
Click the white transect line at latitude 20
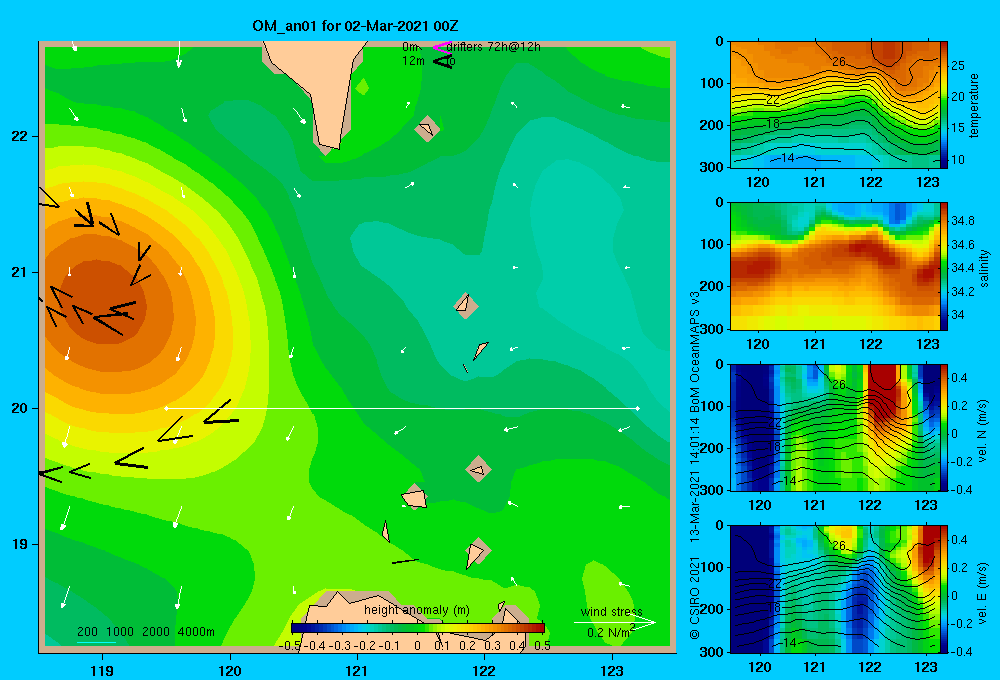click(x=402, y=408)
